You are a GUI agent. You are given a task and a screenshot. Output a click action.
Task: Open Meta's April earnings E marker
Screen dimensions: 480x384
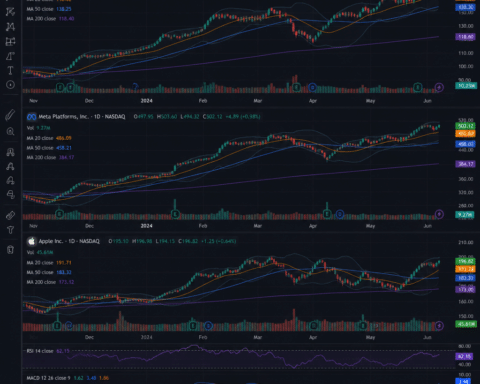[x=327, y=214]
